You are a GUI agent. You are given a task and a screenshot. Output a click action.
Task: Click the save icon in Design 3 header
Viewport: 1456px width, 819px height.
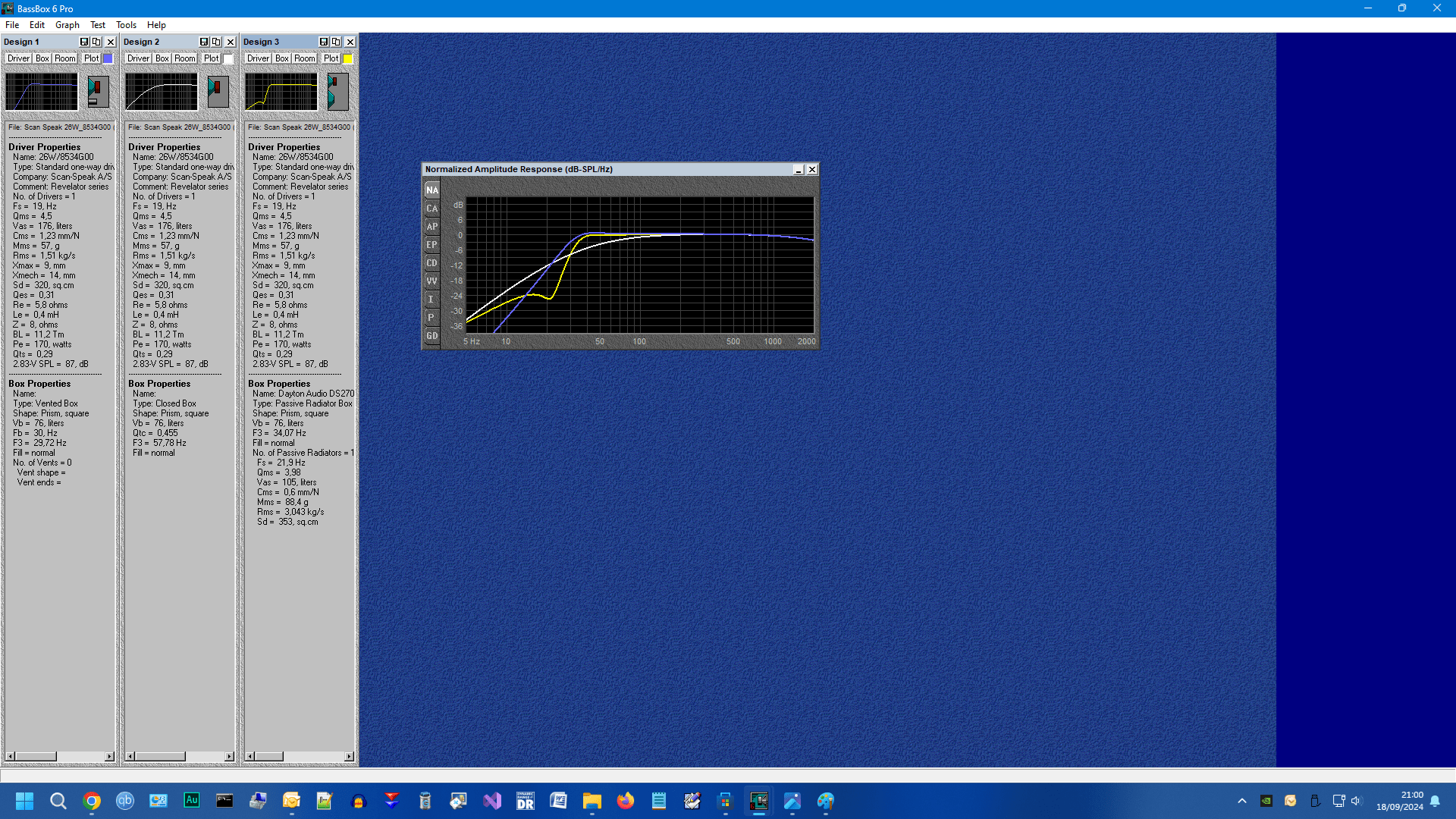(x=324, y=42)
